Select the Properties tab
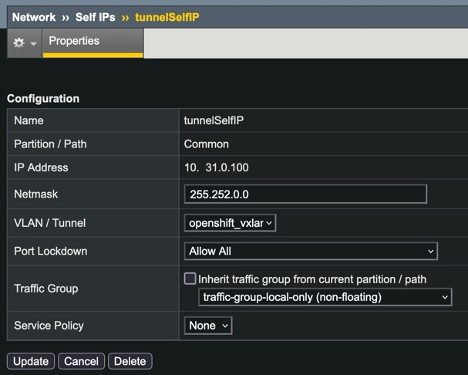 (x=93, y=42)
